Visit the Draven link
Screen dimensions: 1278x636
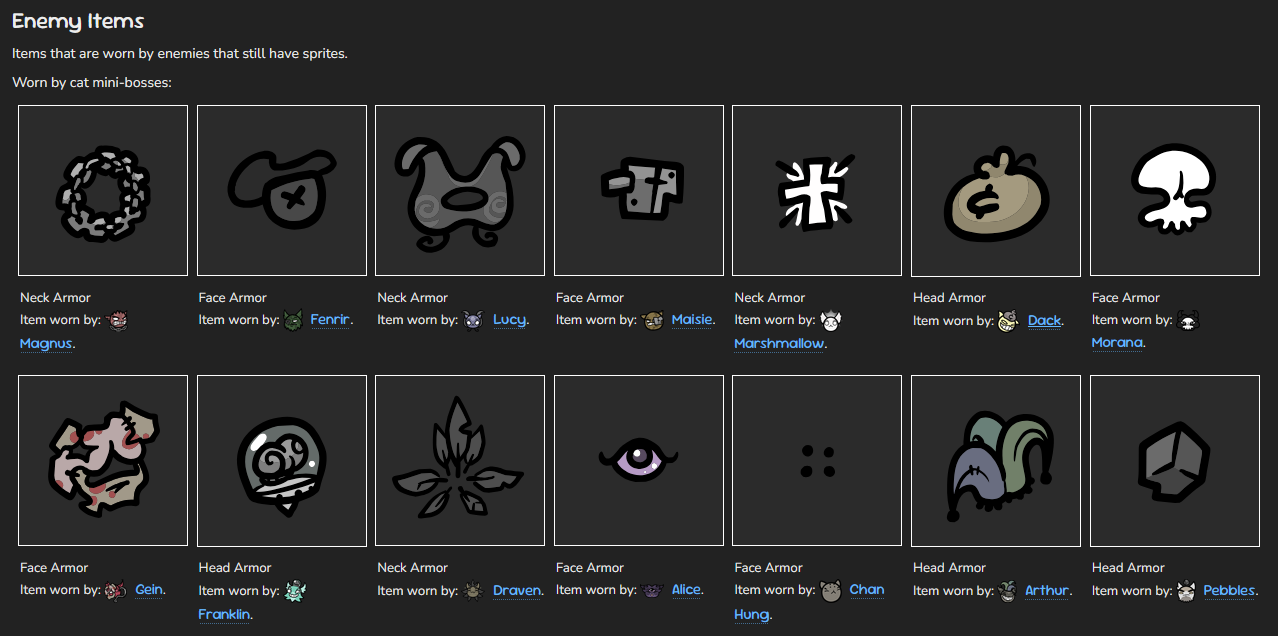pyautogui.click(x=517, y=591)
